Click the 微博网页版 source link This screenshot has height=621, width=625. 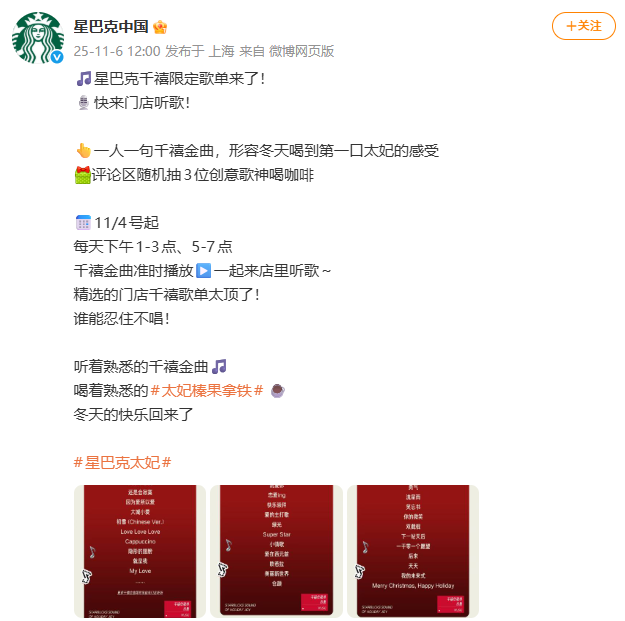pos(301,51)
